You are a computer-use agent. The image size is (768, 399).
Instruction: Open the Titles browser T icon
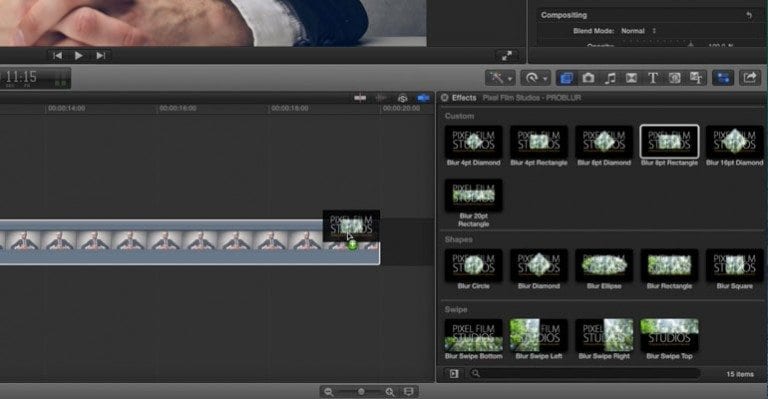653,78
